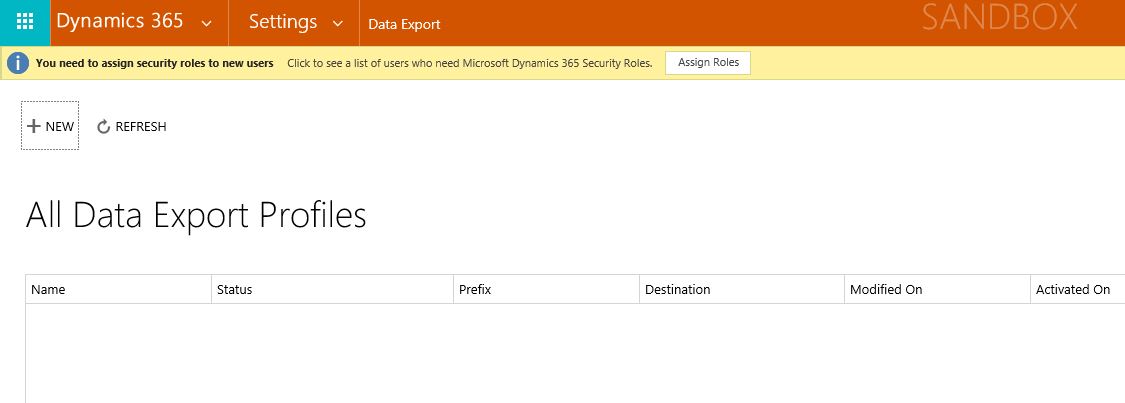This screenshot has width=1125, height=403.
Task: Sort by the Modified On column
Action: 885,289
